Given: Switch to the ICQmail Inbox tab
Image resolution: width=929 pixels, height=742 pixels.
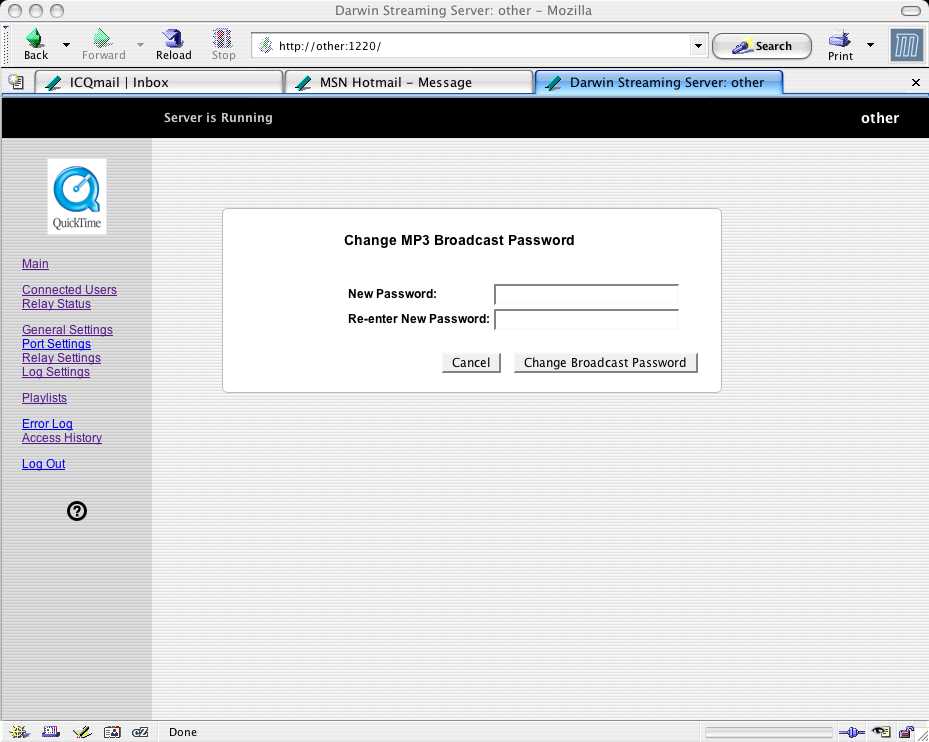Looking at the screenshot, I should 158,82.
